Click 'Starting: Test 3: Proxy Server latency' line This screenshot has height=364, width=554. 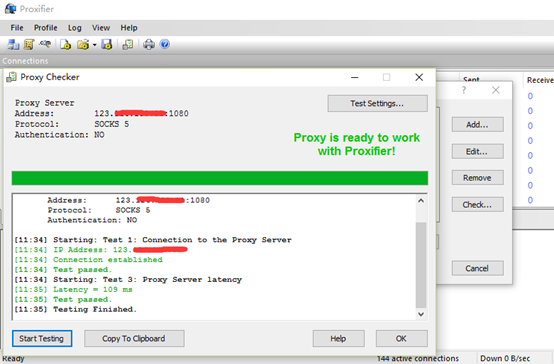coord(128,280)
